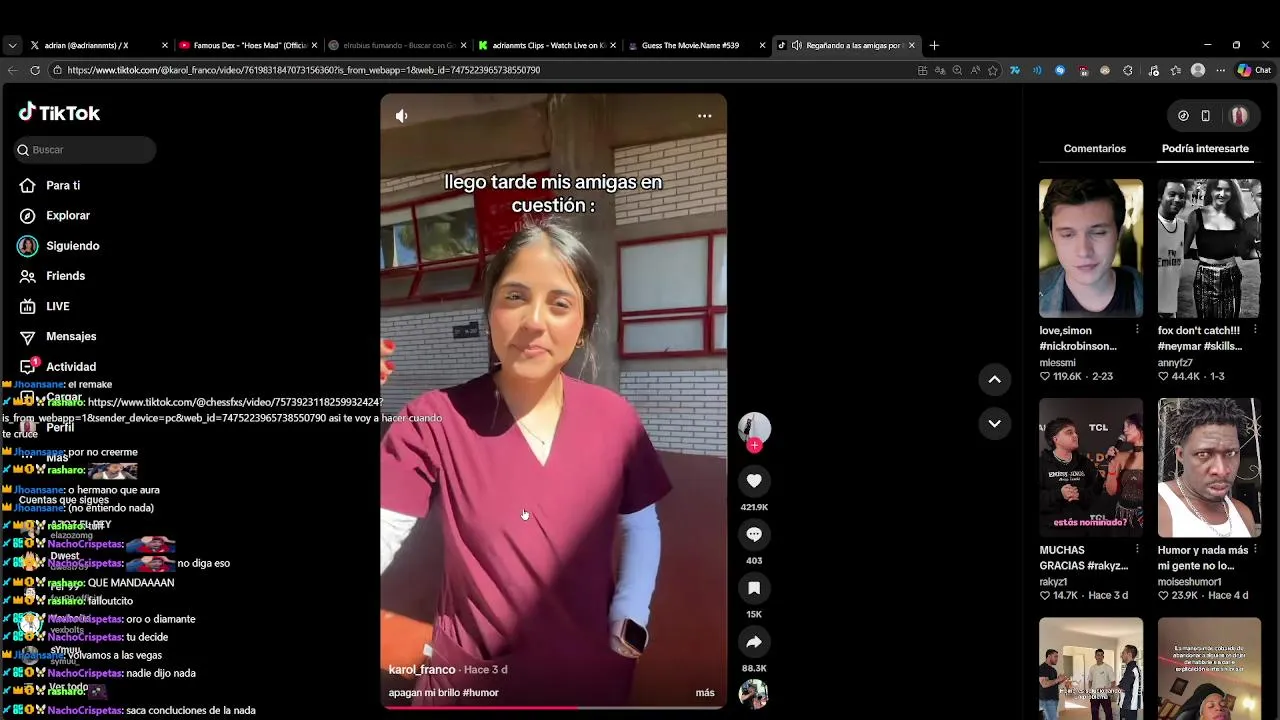Click the TikTok logo
This screenshot has width=1280, height=720.
[59, 113]
